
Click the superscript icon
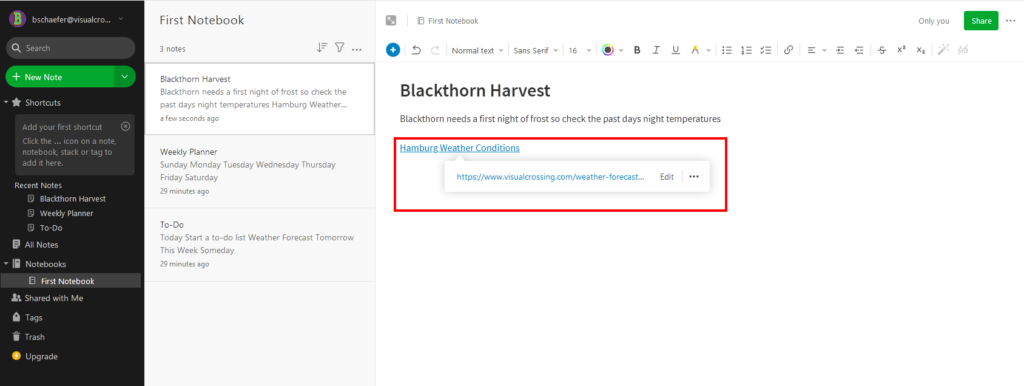[x=901, y=50]
